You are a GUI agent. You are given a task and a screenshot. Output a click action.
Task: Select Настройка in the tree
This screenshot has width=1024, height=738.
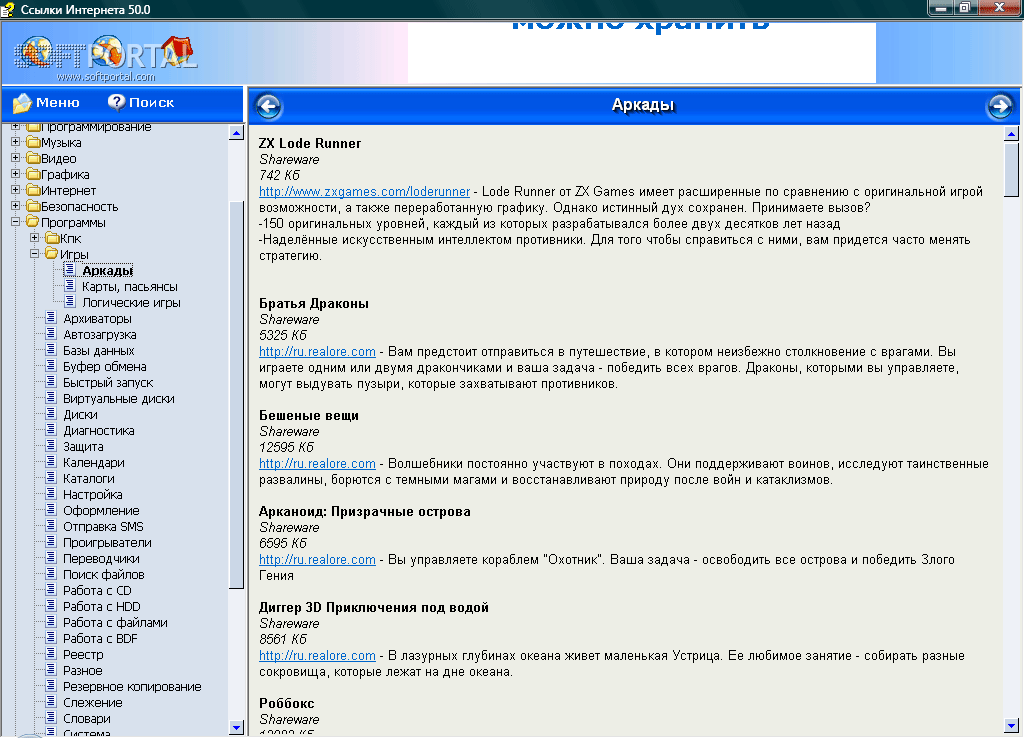(92, 494)
